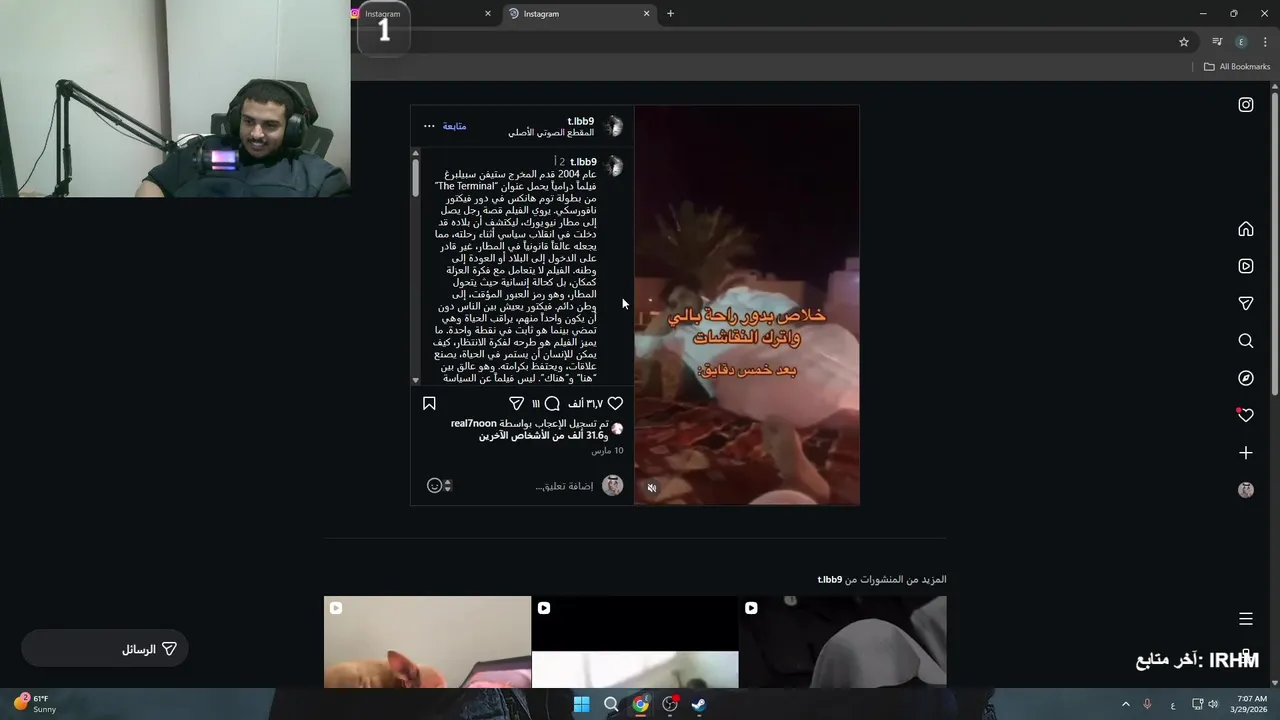
Task: Open a new browser tab
Action: [671, 14]
